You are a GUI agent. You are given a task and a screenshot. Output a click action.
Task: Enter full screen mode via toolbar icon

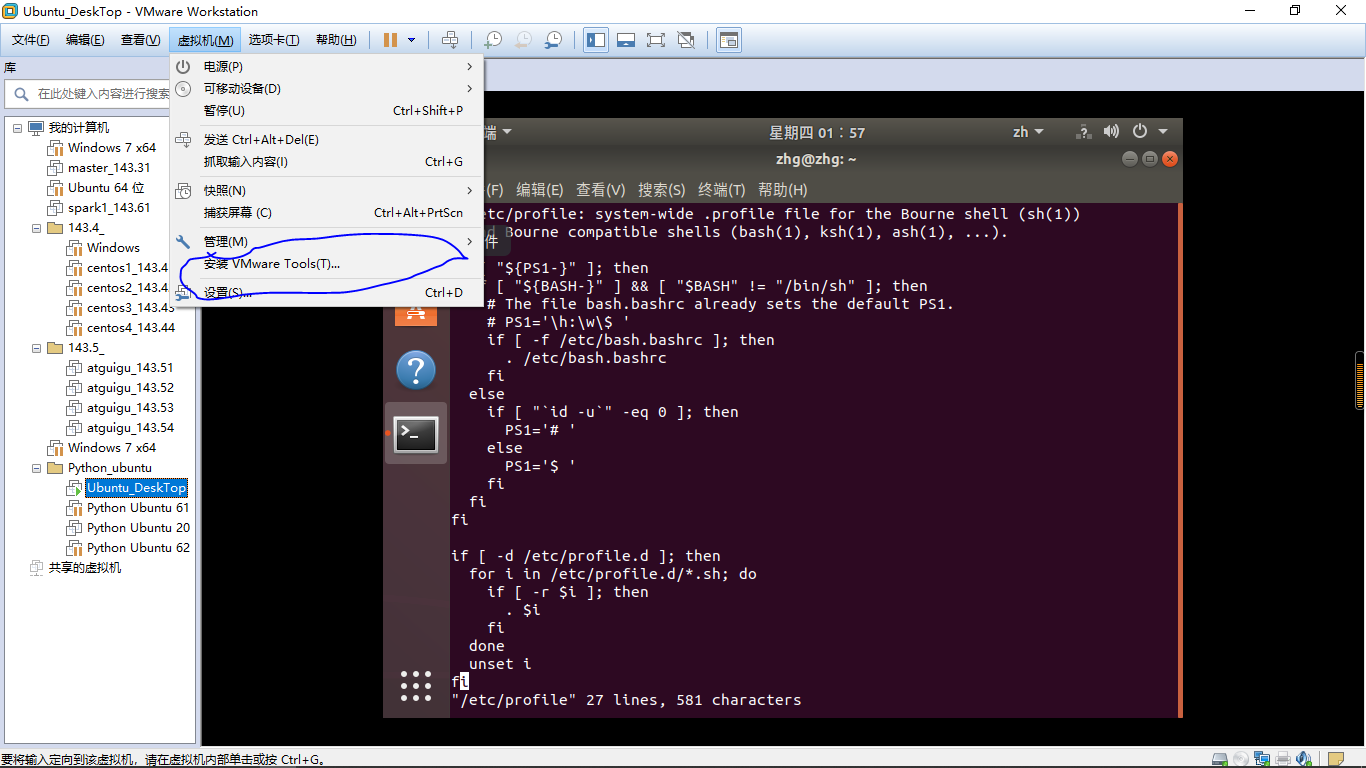click(656, 40)
